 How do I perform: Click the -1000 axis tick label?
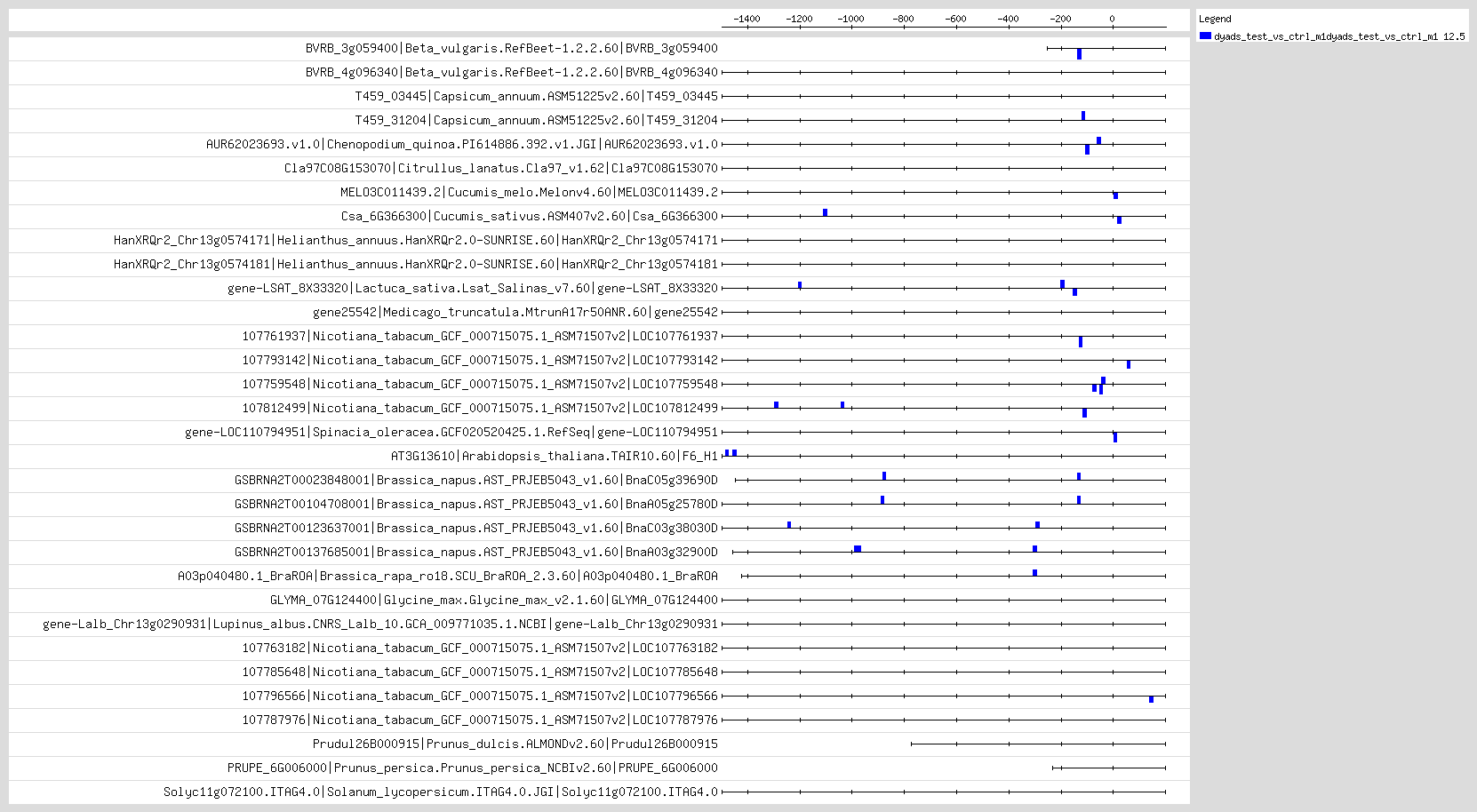tap(851, 19)
